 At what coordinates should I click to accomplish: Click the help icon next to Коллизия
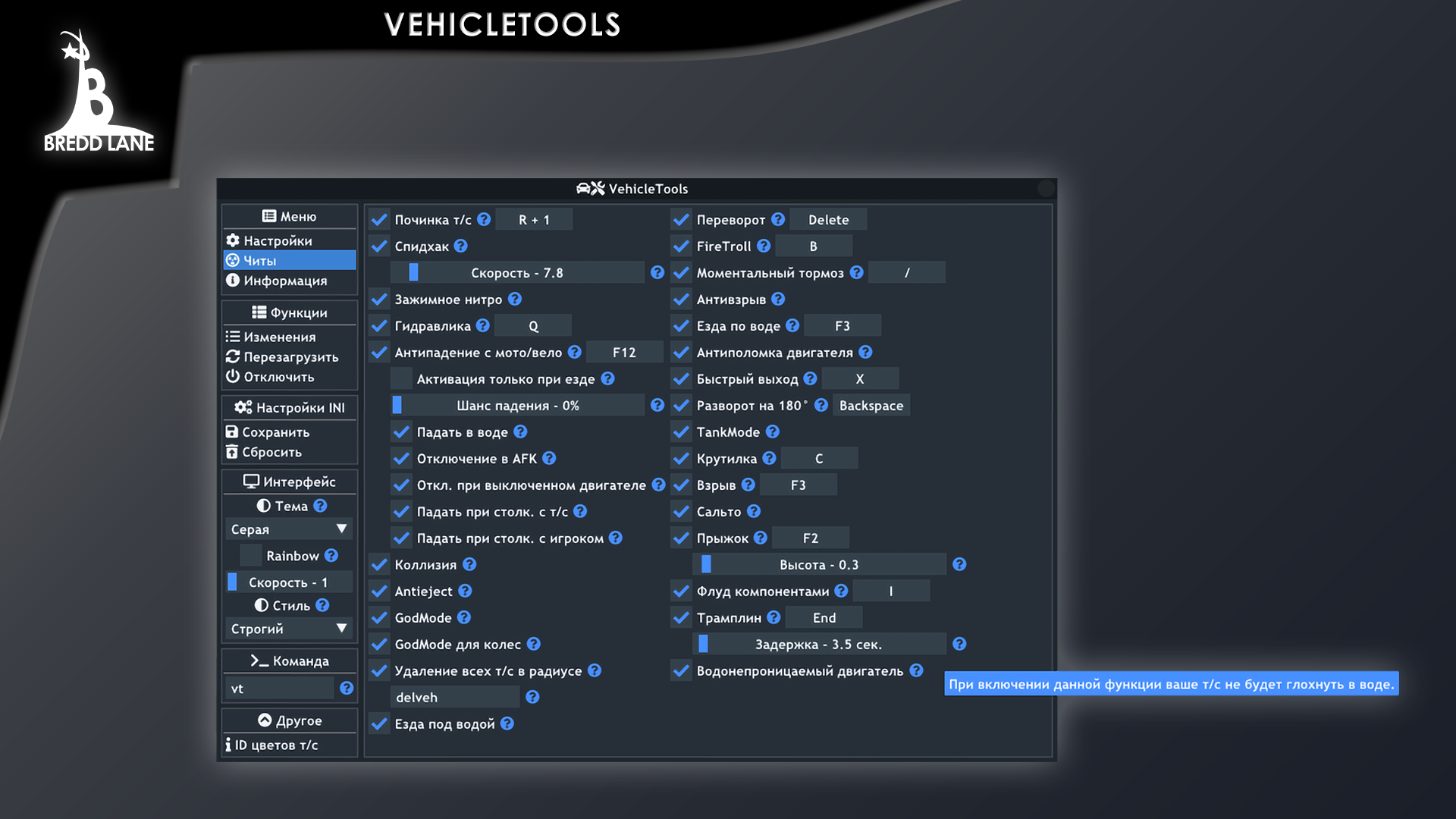pyautogui.click(x=469, y=564)
